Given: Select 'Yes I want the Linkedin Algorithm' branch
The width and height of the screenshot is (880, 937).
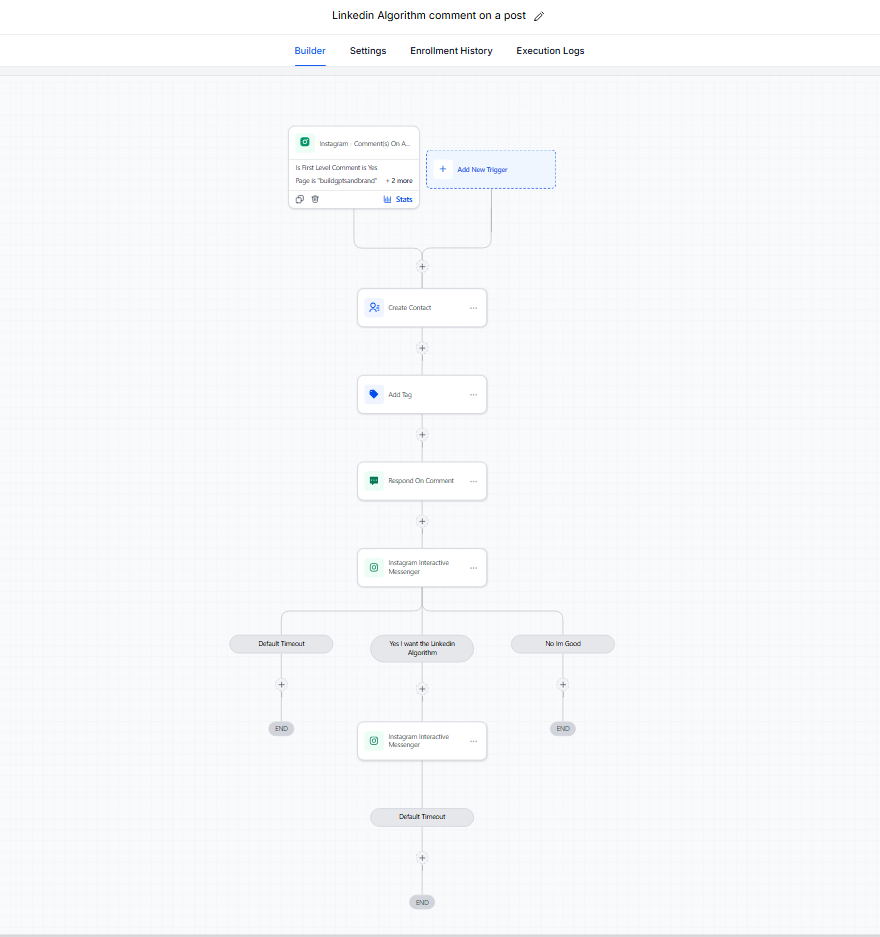Looking at the screenshot, I should 422,648.
